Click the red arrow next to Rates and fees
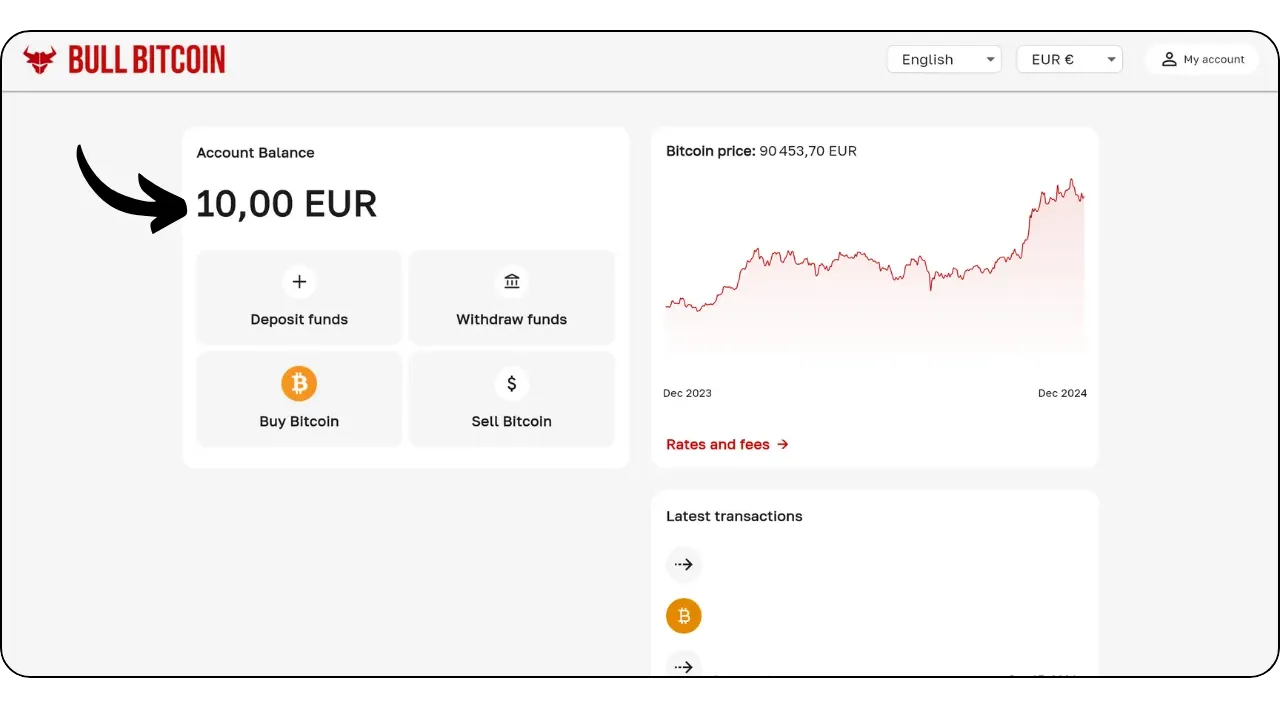Image resolution: width=1280 pixels, height=708 pixels. coord(783,444)
